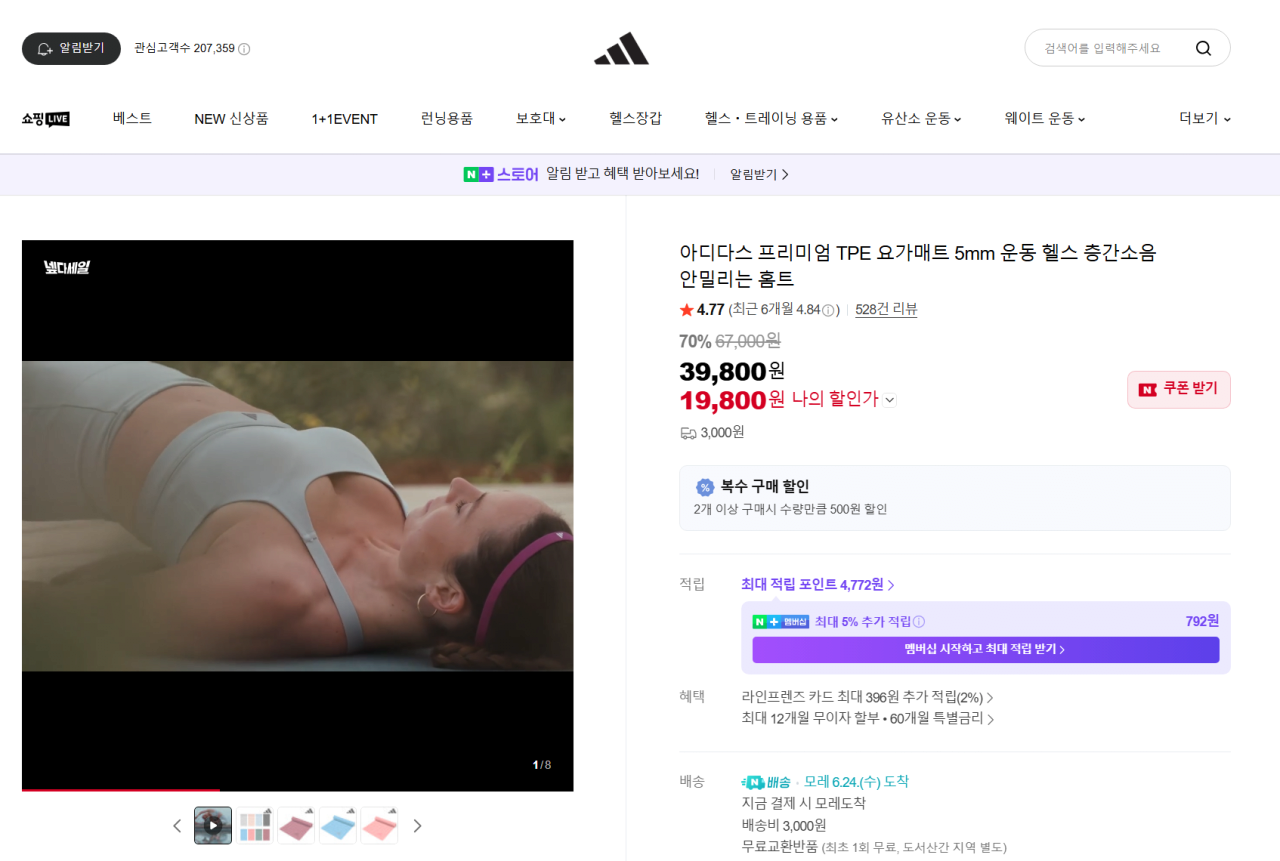
Task: Open the 헬스장갑 category
Action: [x=635, y=119]
